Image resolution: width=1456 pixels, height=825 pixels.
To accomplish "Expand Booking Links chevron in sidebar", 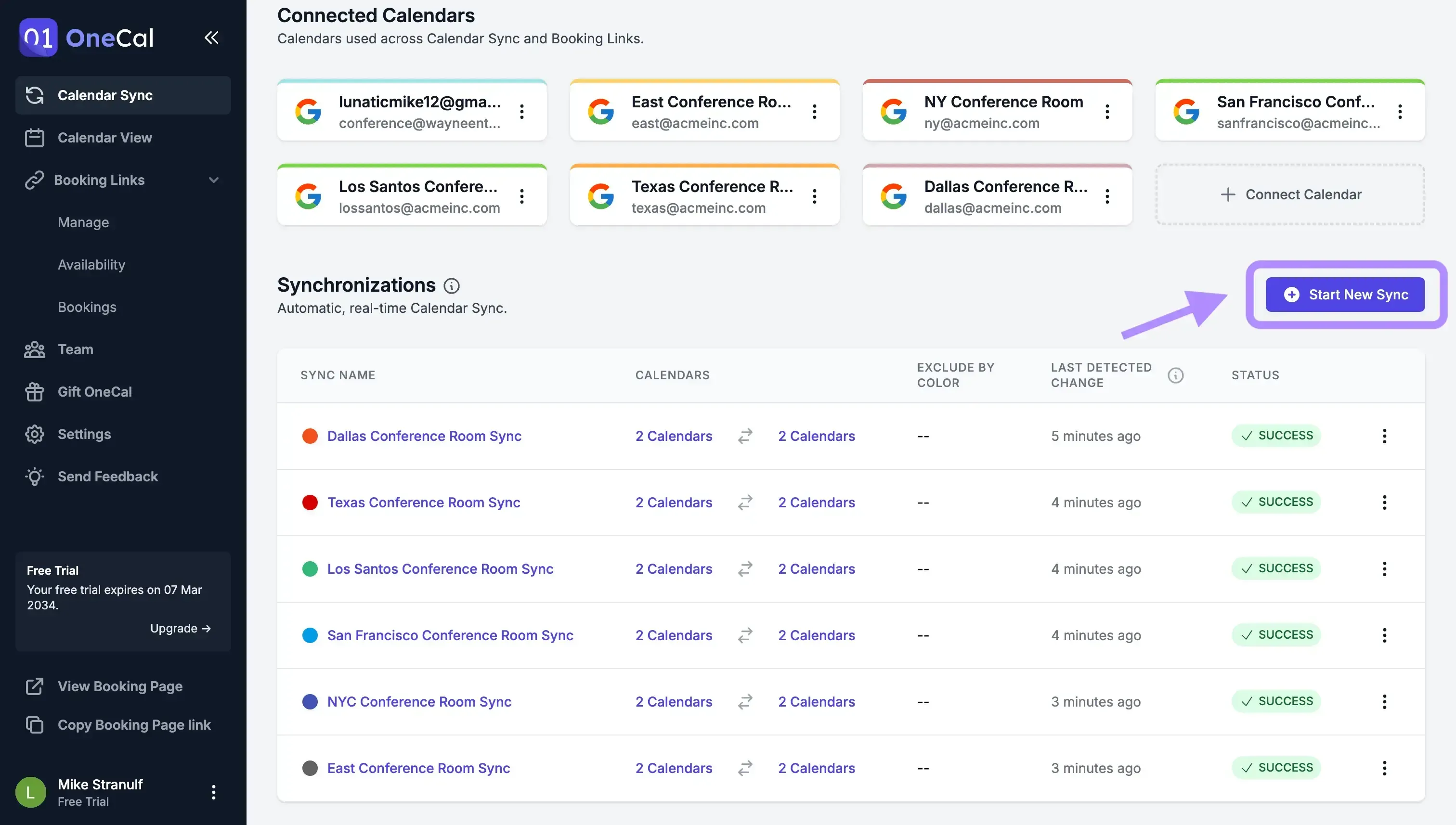I will click(214, 180).
